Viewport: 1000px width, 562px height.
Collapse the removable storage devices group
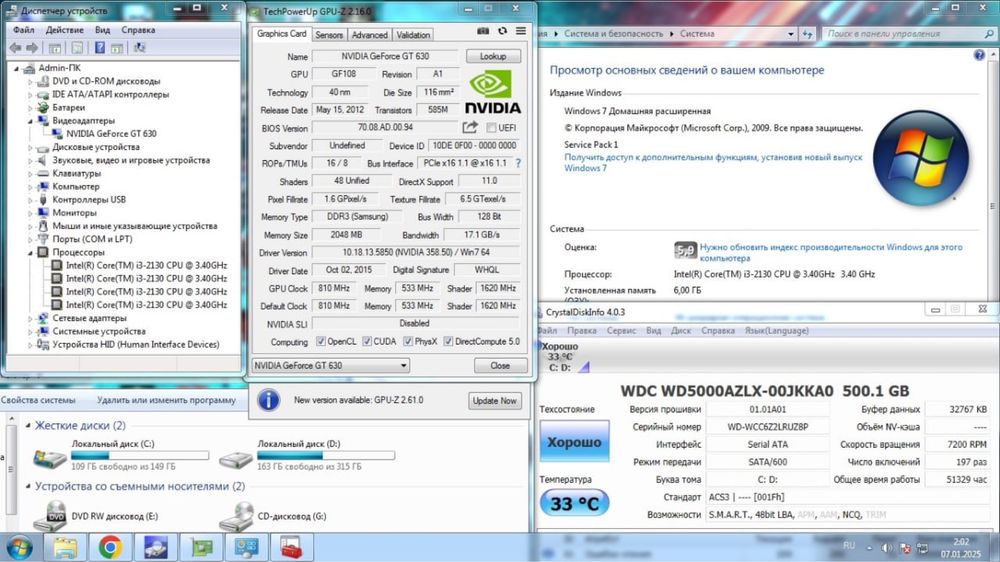[27, 486]
